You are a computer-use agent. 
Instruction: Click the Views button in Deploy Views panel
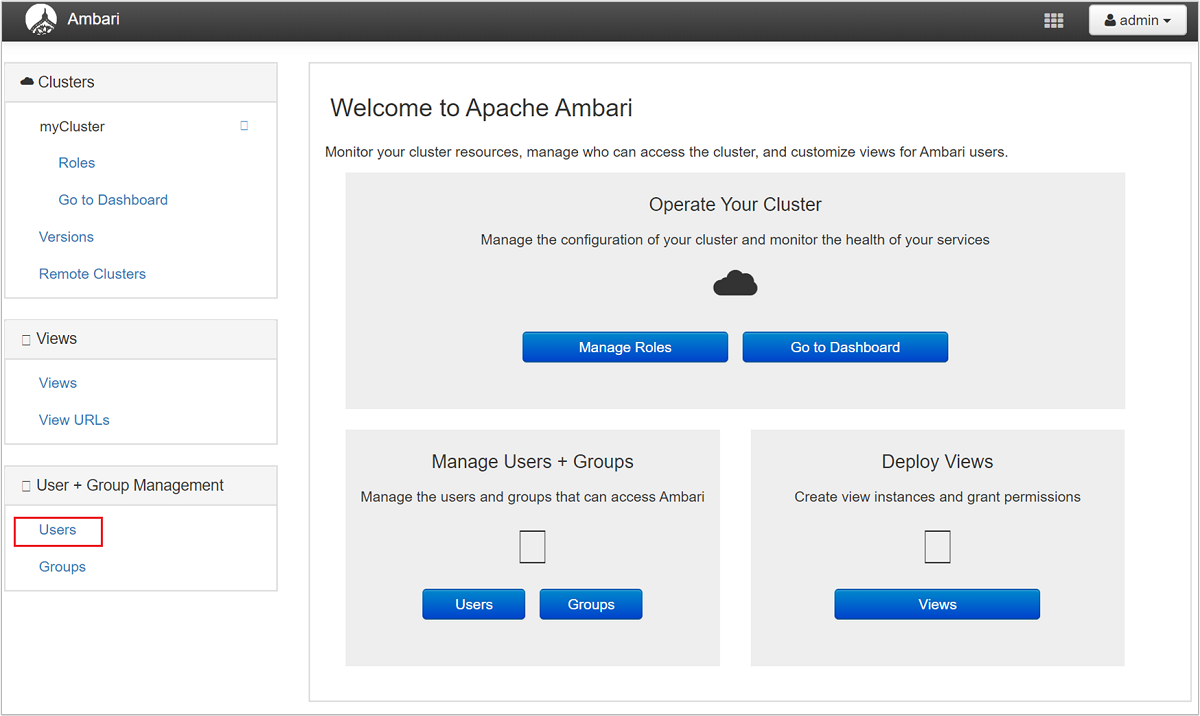point(937,604)
